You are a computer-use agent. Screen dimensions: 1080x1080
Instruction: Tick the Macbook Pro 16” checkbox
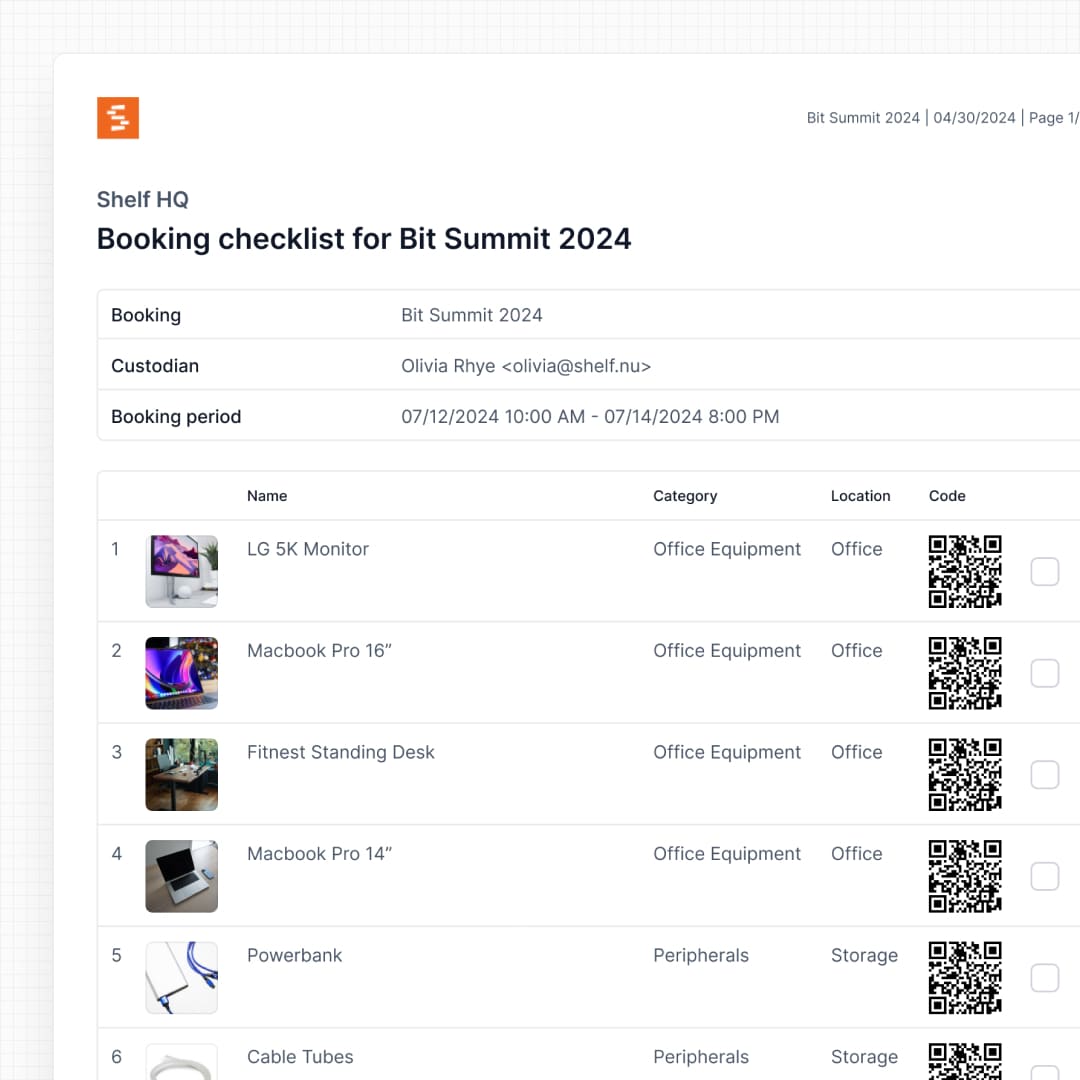[x=1044, y=673]
